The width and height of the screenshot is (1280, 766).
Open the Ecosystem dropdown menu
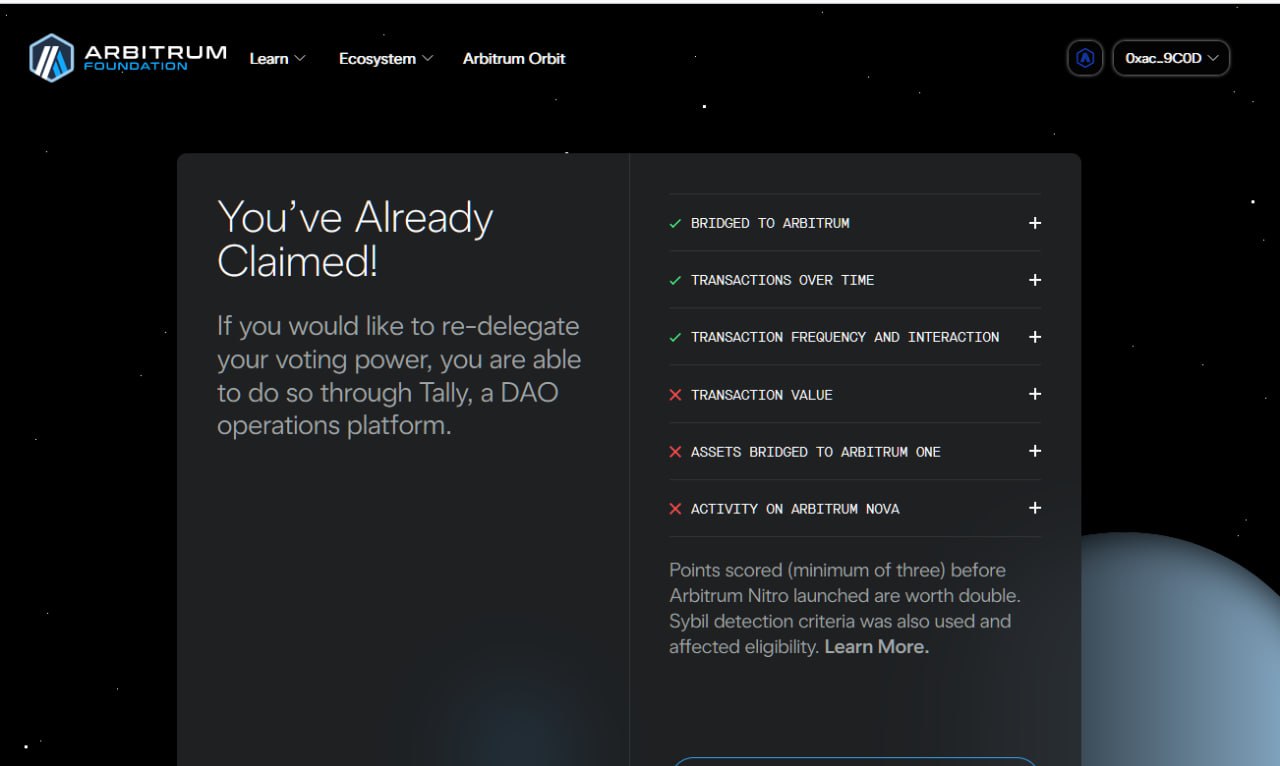(x=386, y=58)
